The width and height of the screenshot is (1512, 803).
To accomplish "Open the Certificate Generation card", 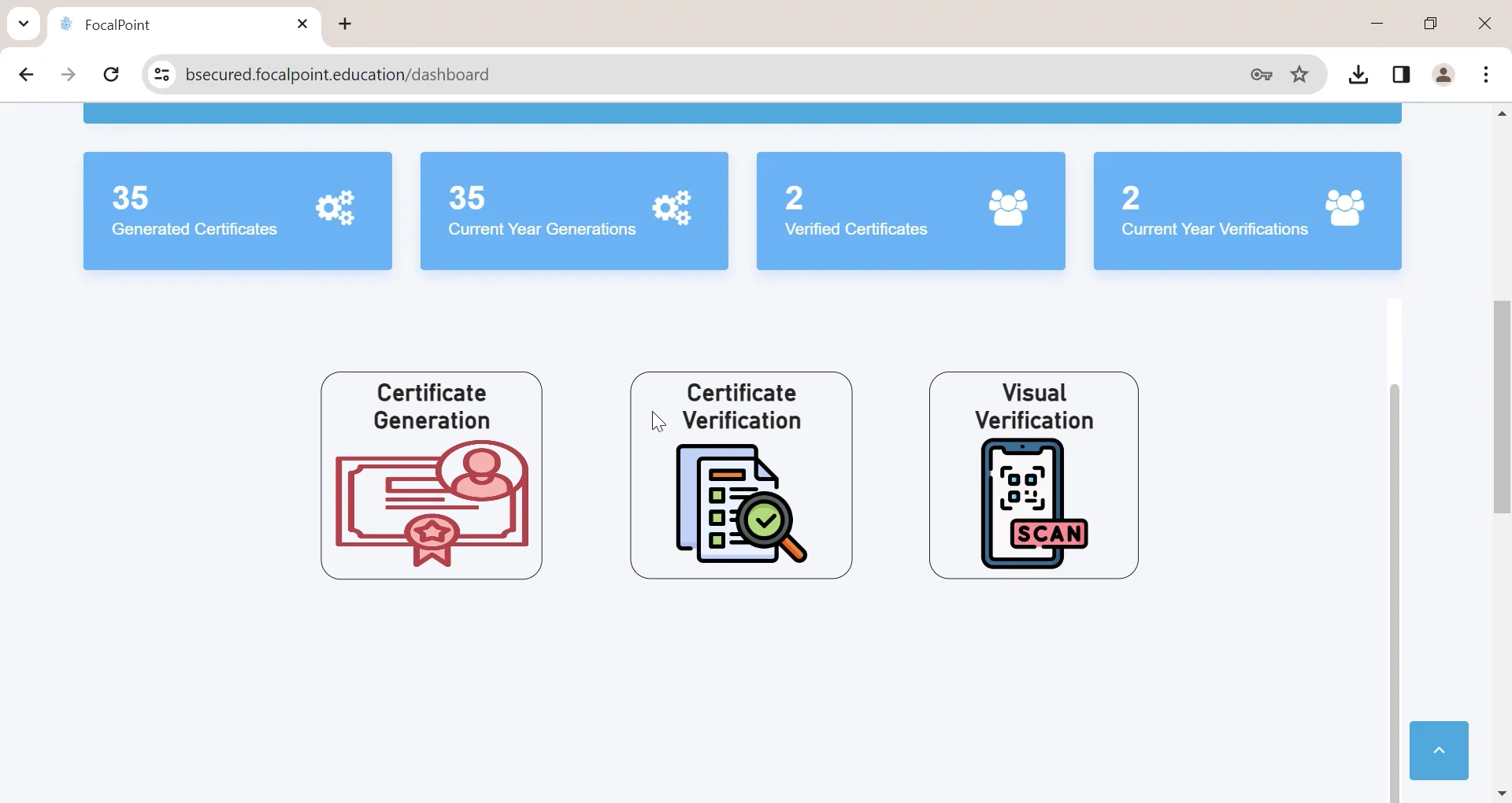I will (431, 476).
